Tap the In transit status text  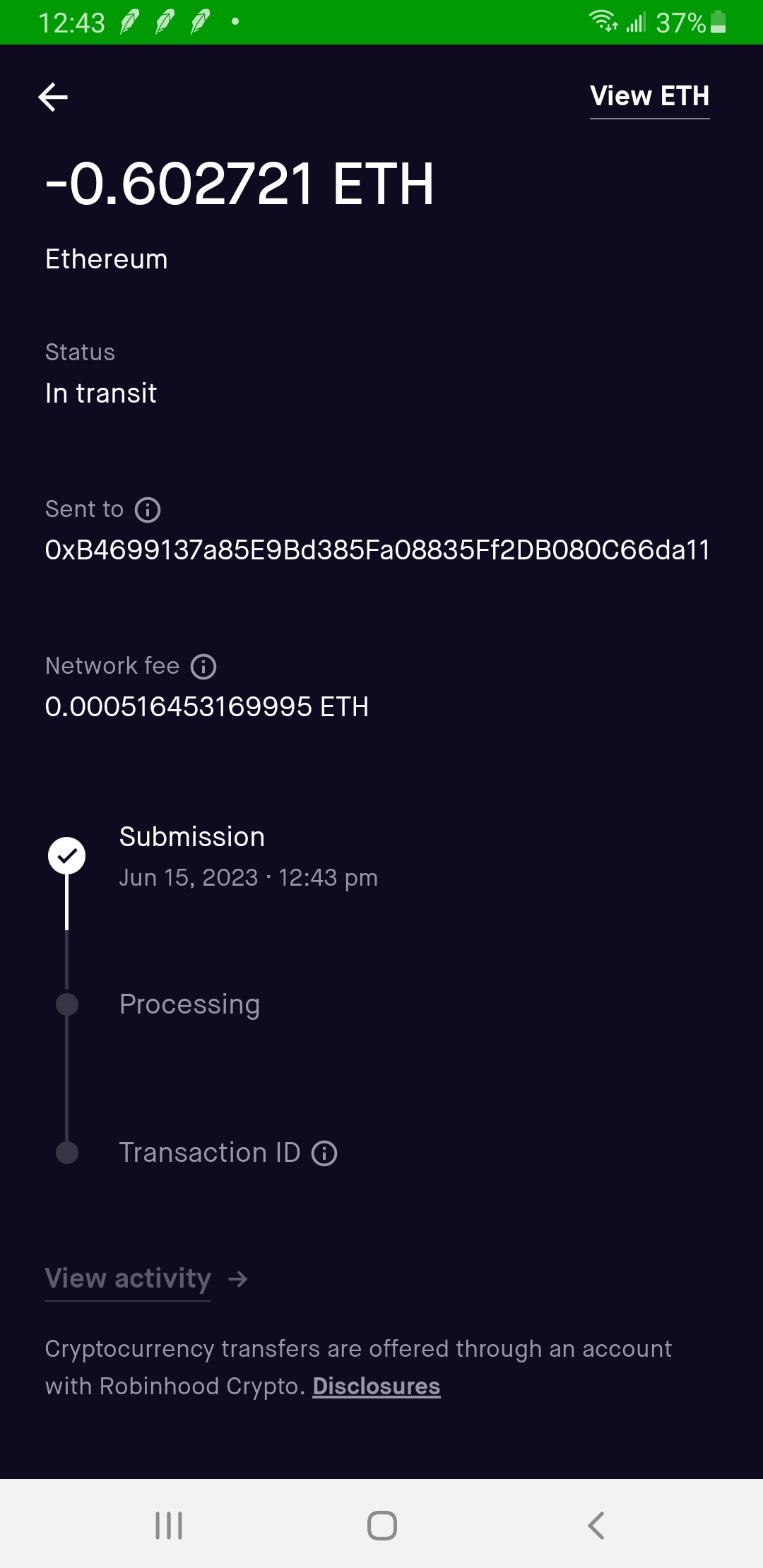coord(101,393)
